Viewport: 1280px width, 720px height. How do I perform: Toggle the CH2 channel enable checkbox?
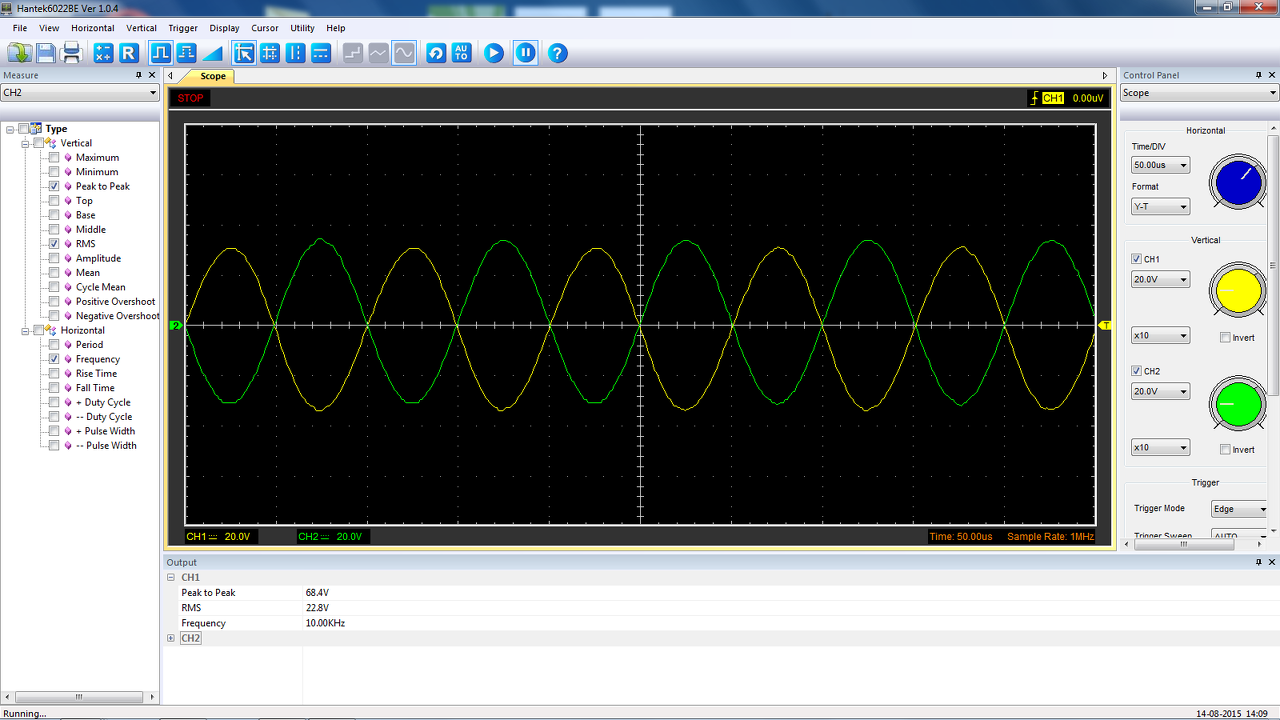tap(1136, 371)
